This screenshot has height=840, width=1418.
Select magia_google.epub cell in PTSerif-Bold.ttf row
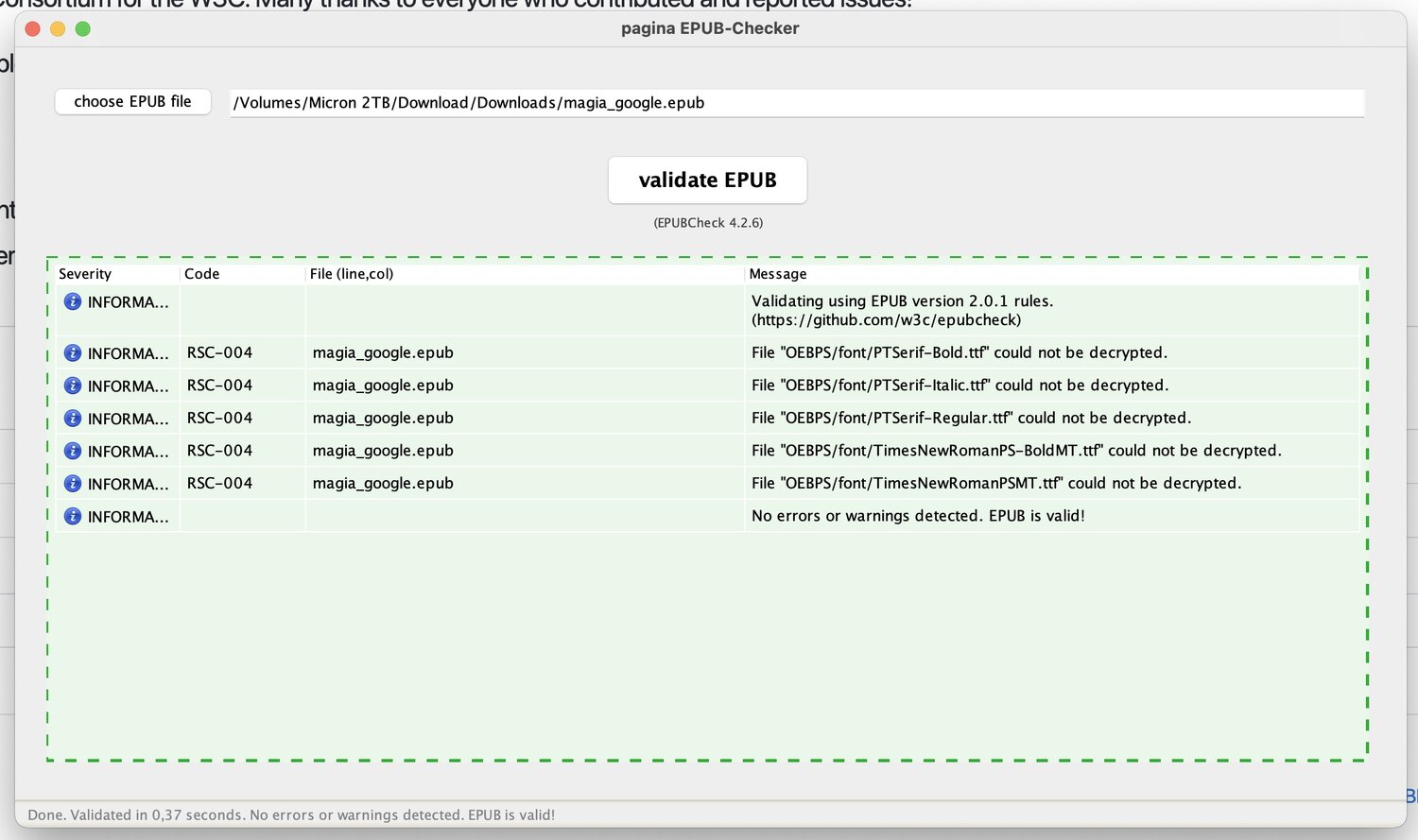coord(383,352)
